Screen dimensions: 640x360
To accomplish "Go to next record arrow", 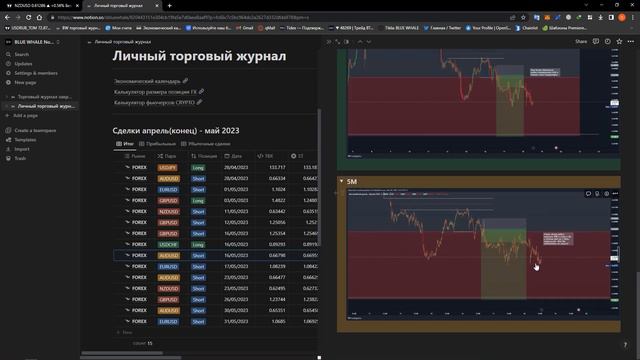I will [x=369, y=42].
